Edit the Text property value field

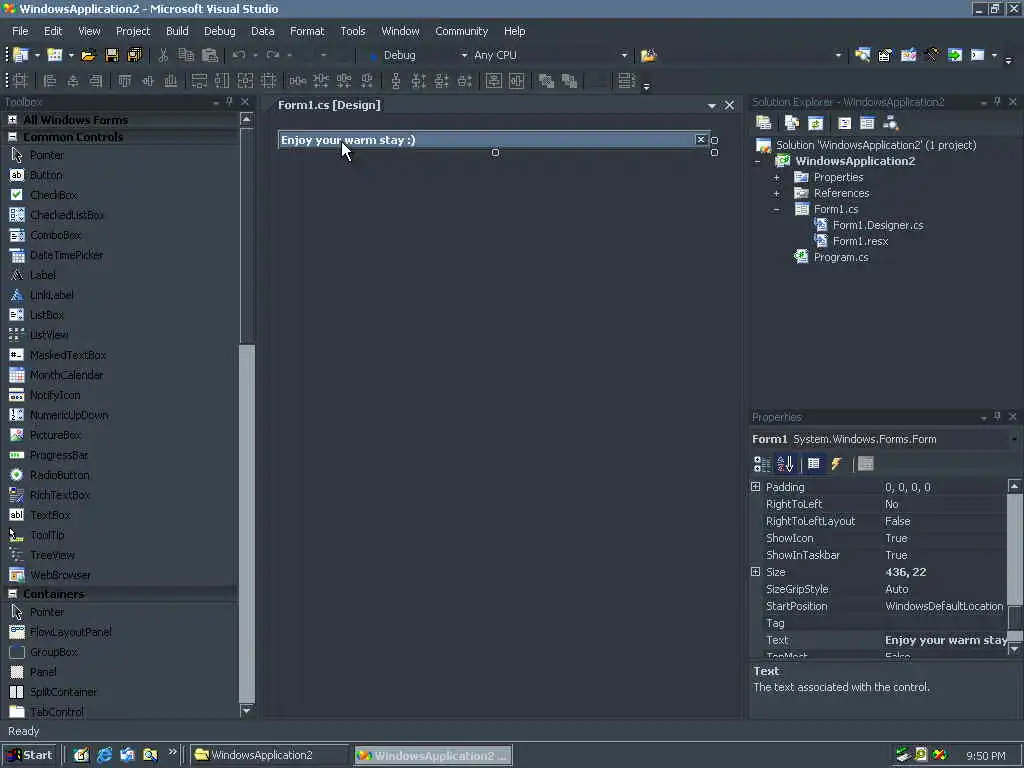click(944, 640)
